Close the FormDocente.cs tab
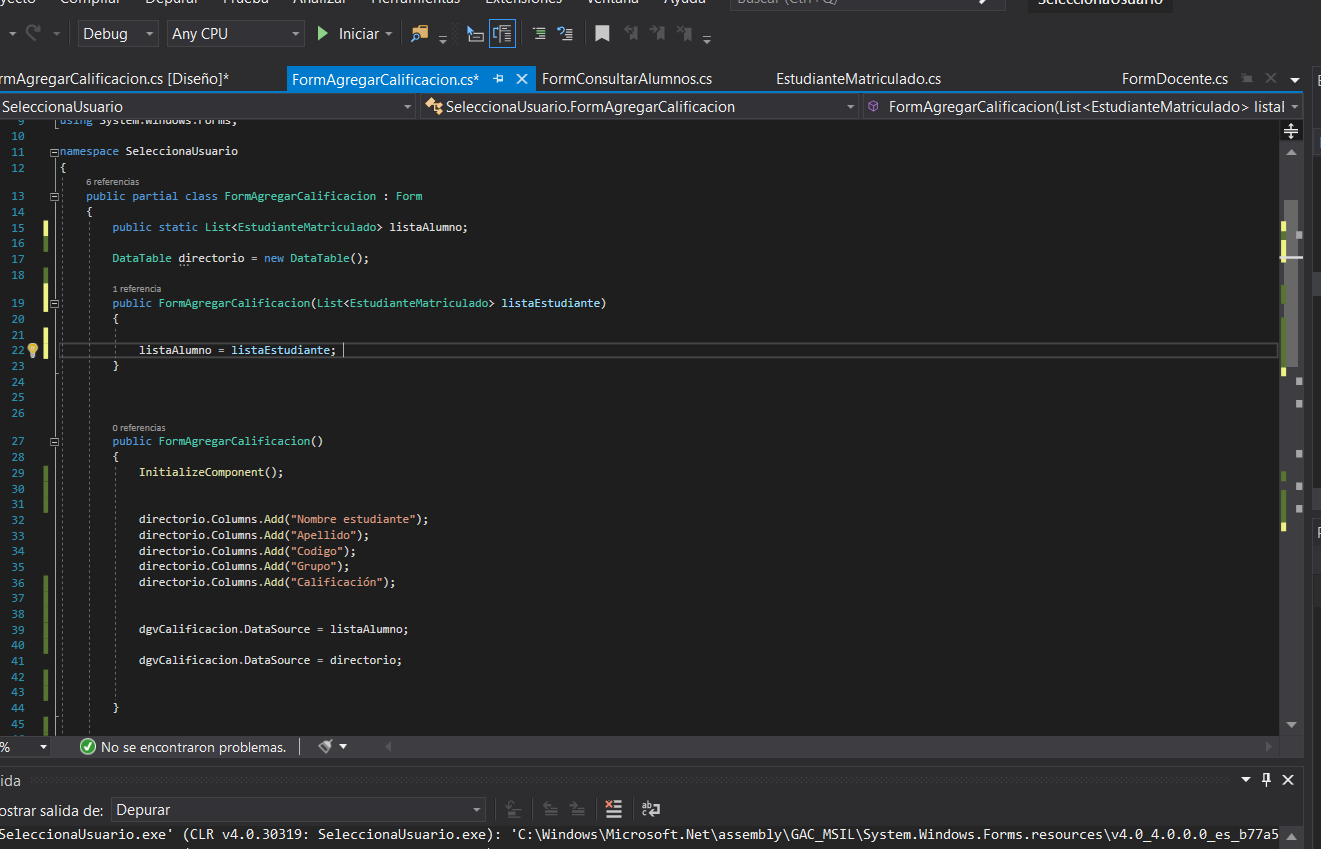1321x849 pixels. pos(1271,79)
